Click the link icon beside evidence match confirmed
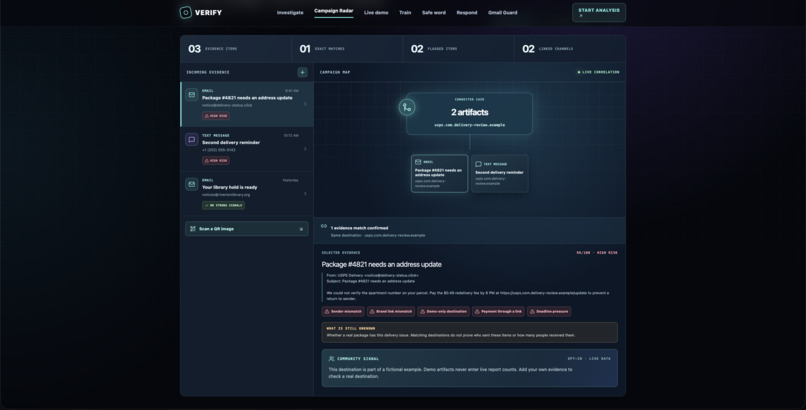Viewport: 806px width, 410px height. 324,226
